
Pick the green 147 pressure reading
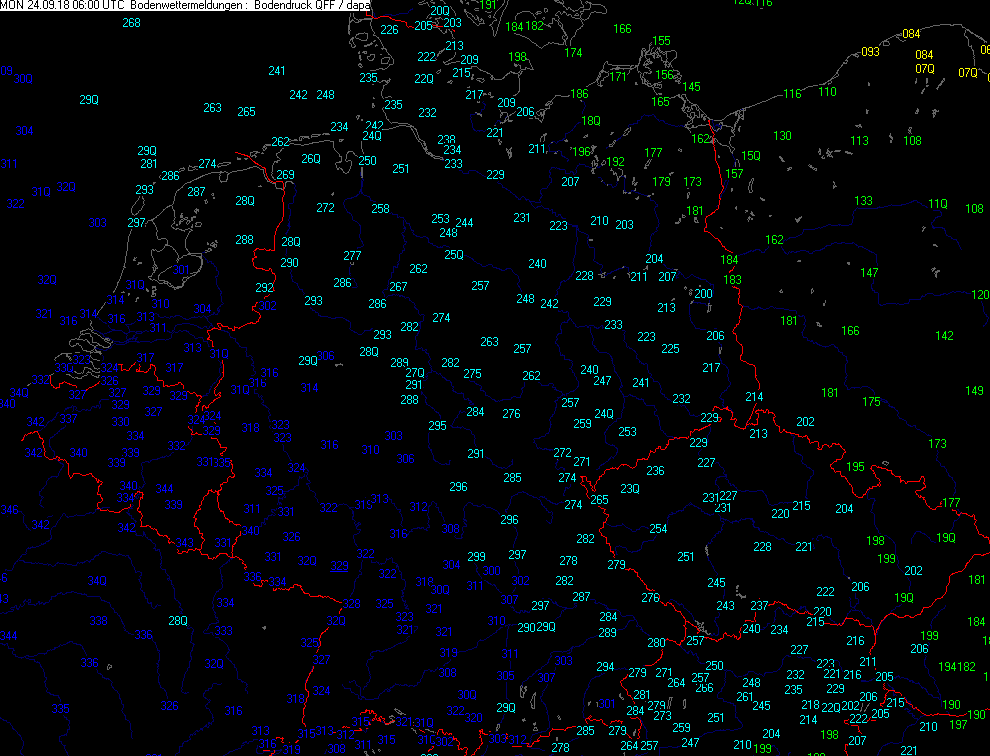[869, 273]
